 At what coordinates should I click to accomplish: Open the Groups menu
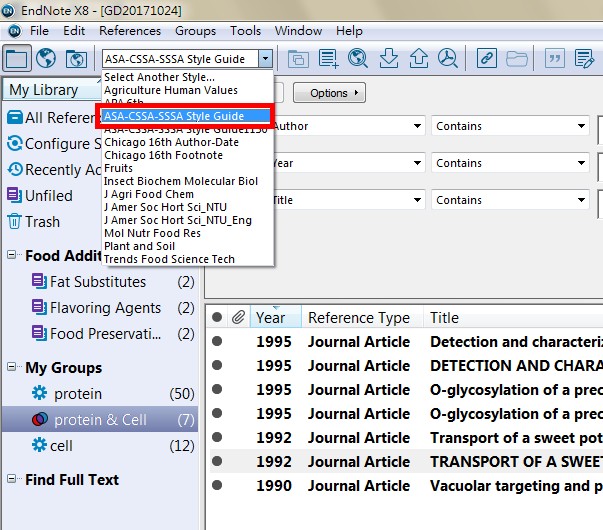click(x=195, y=31)
